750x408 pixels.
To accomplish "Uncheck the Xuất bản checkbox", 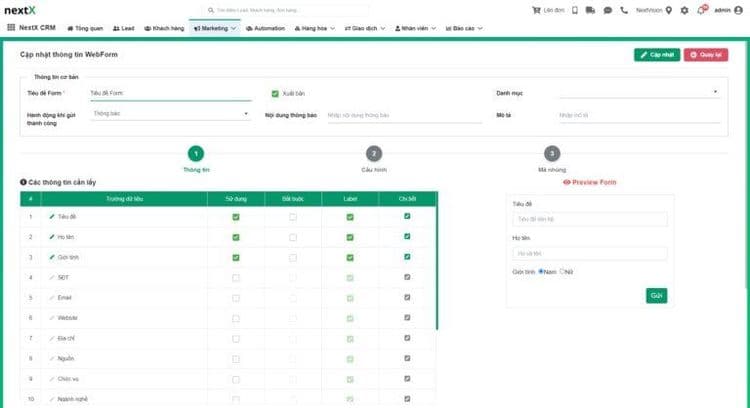I will click(x=275, y=94).
